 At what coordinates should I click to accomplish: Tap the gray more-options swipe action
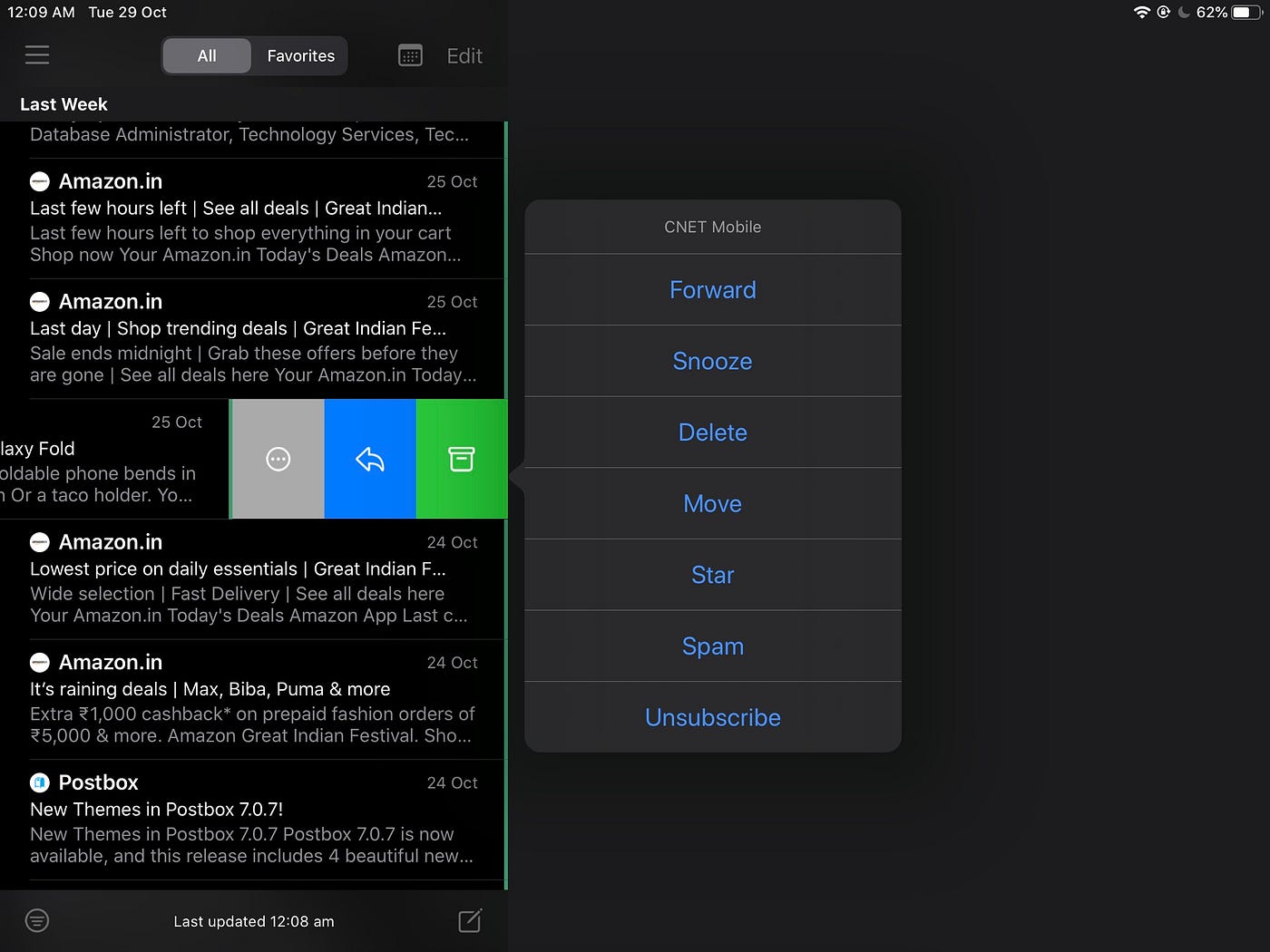coord(278,459)
